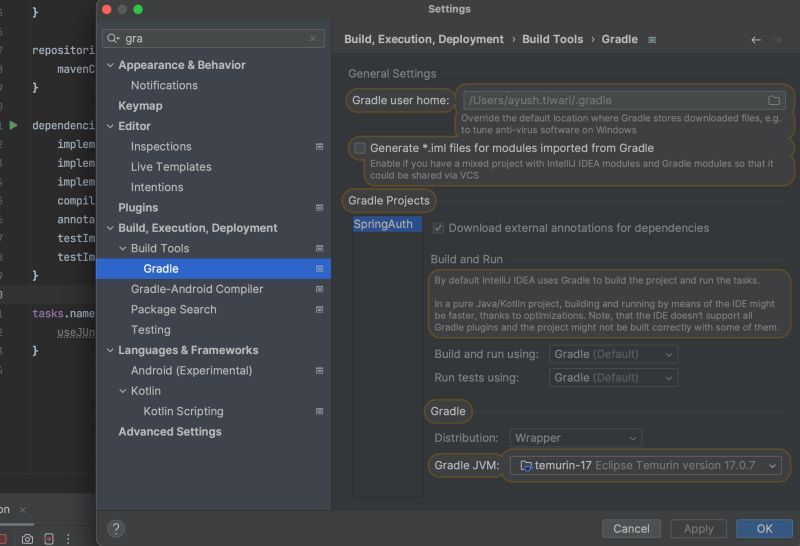This screenshot has width=800, height=546.
Task: Click the red exit icon in bottom toolbar
Action: coord(48,539)
